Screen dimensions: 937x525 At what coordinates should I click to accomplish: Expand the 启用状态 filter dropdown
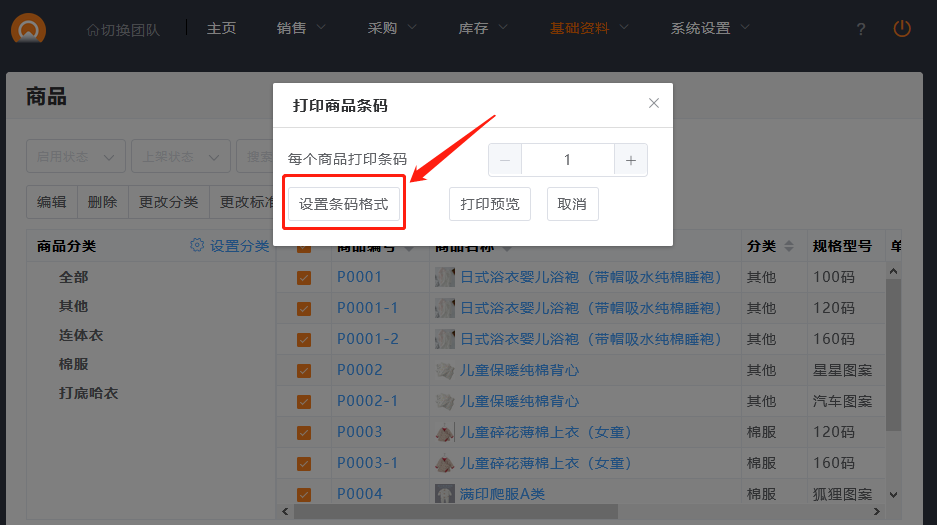pos(76,157)
